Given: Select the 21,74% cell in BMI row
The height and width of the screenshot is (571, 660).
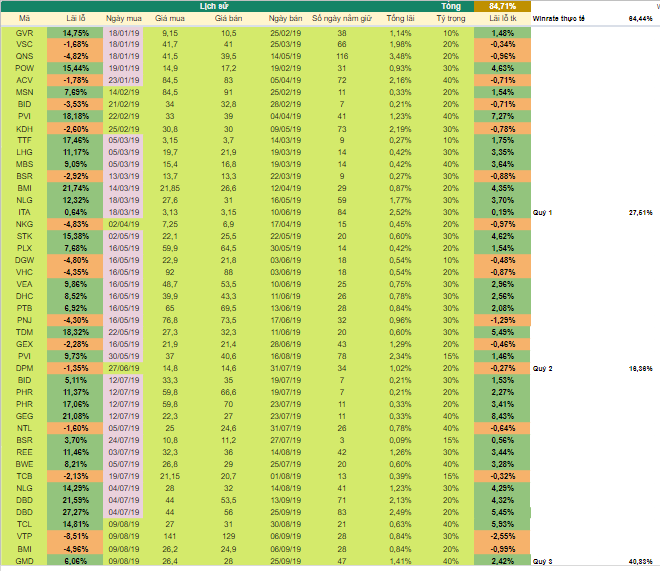Looking at the screenshot, I should [x=75, y=189].
